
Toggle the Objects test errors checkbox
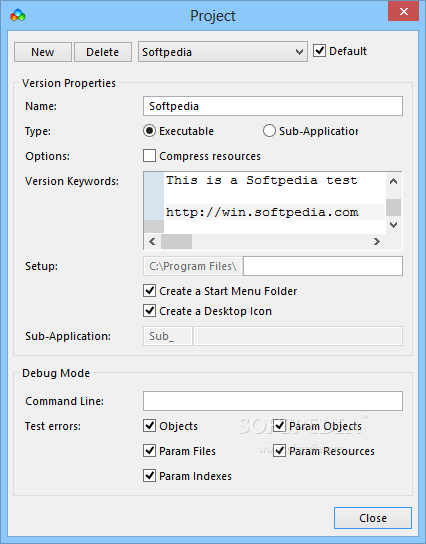coord(149,426)
